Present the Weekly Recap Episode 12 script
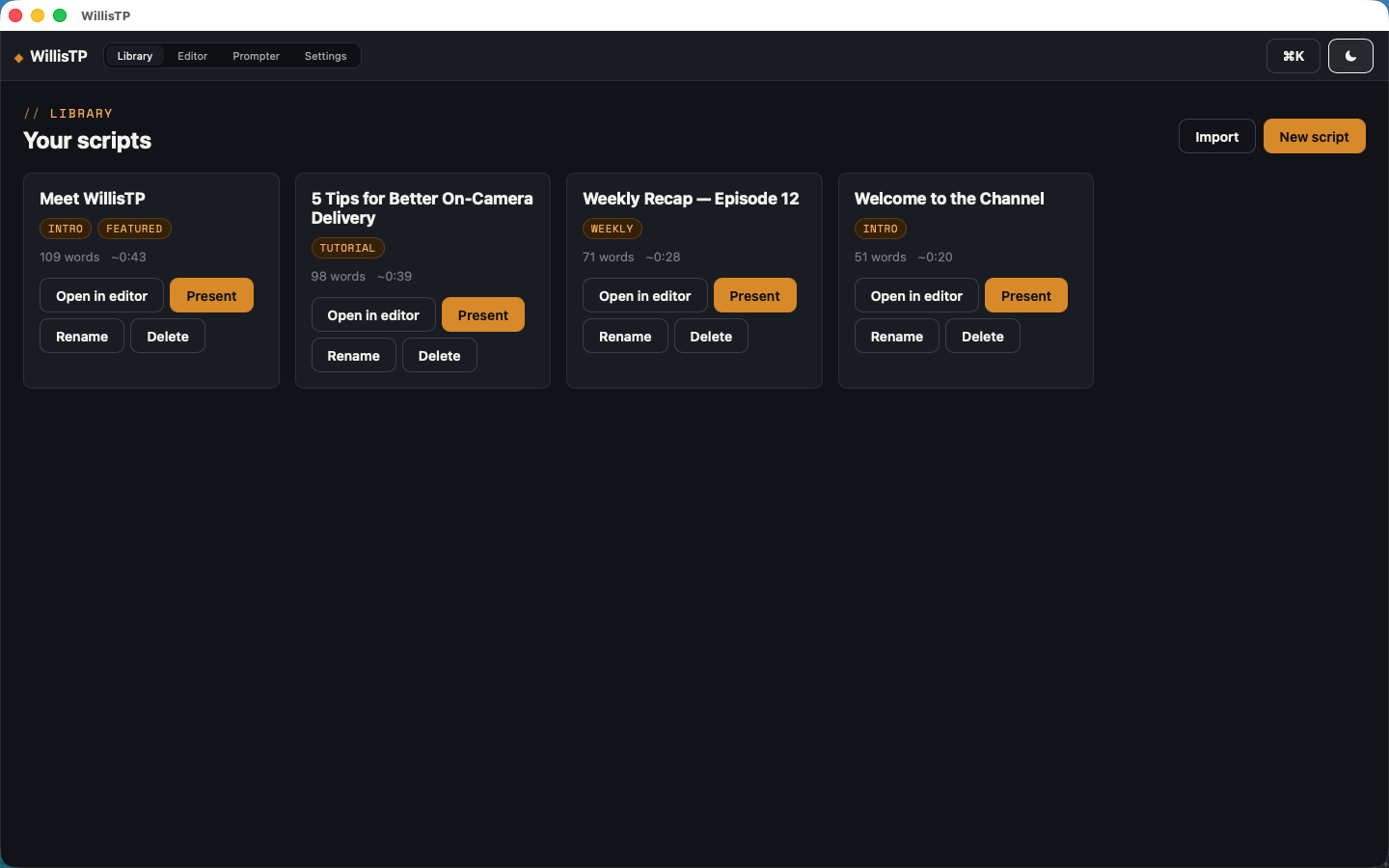 pos(755,295)
